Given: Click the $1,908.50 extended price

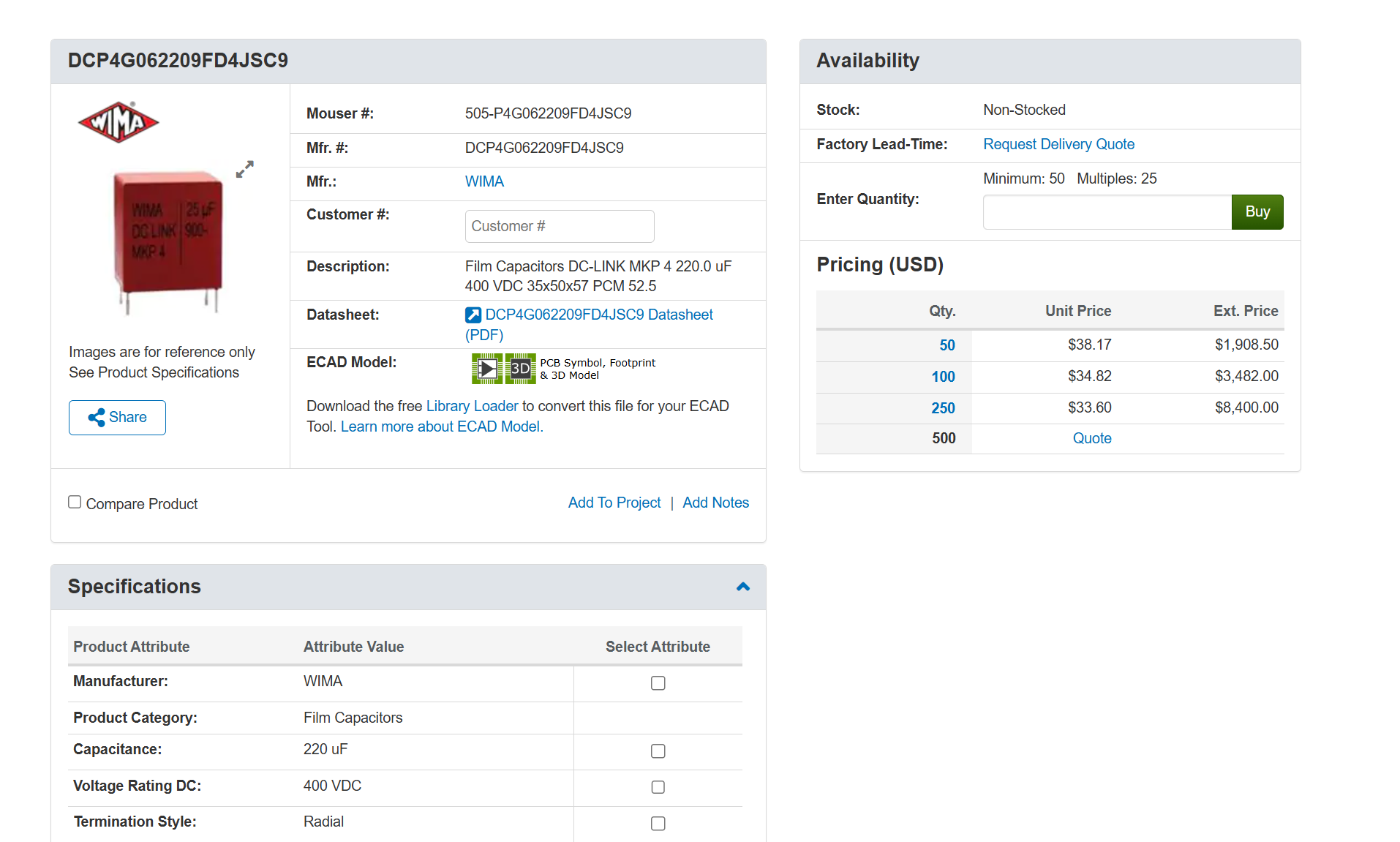Looking at the screenshot, I should pos(1246,345).
